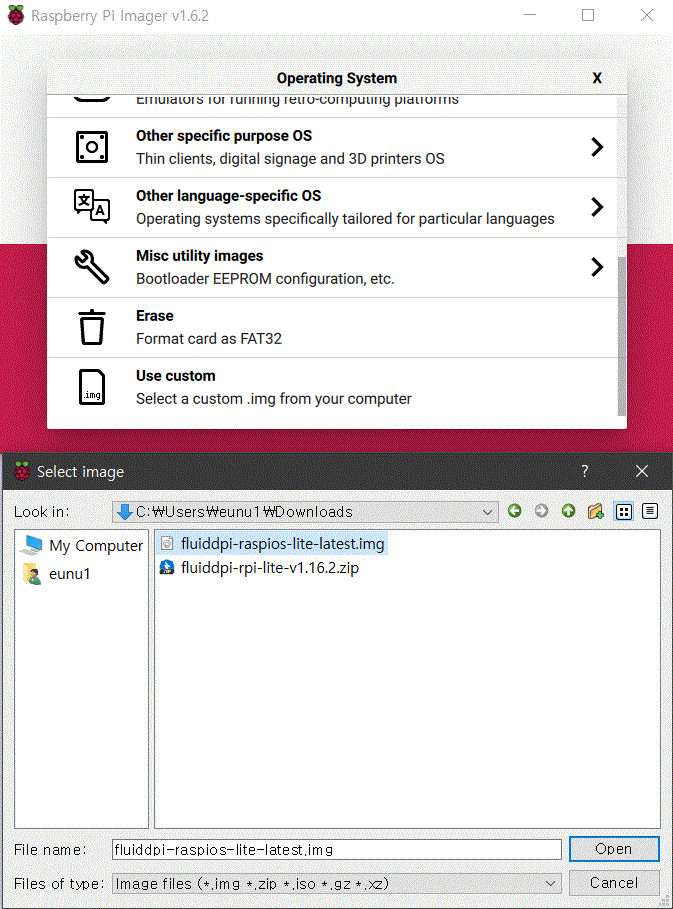Click the Open button
Viewport: 673px width, 909px height.
point(614,849)
